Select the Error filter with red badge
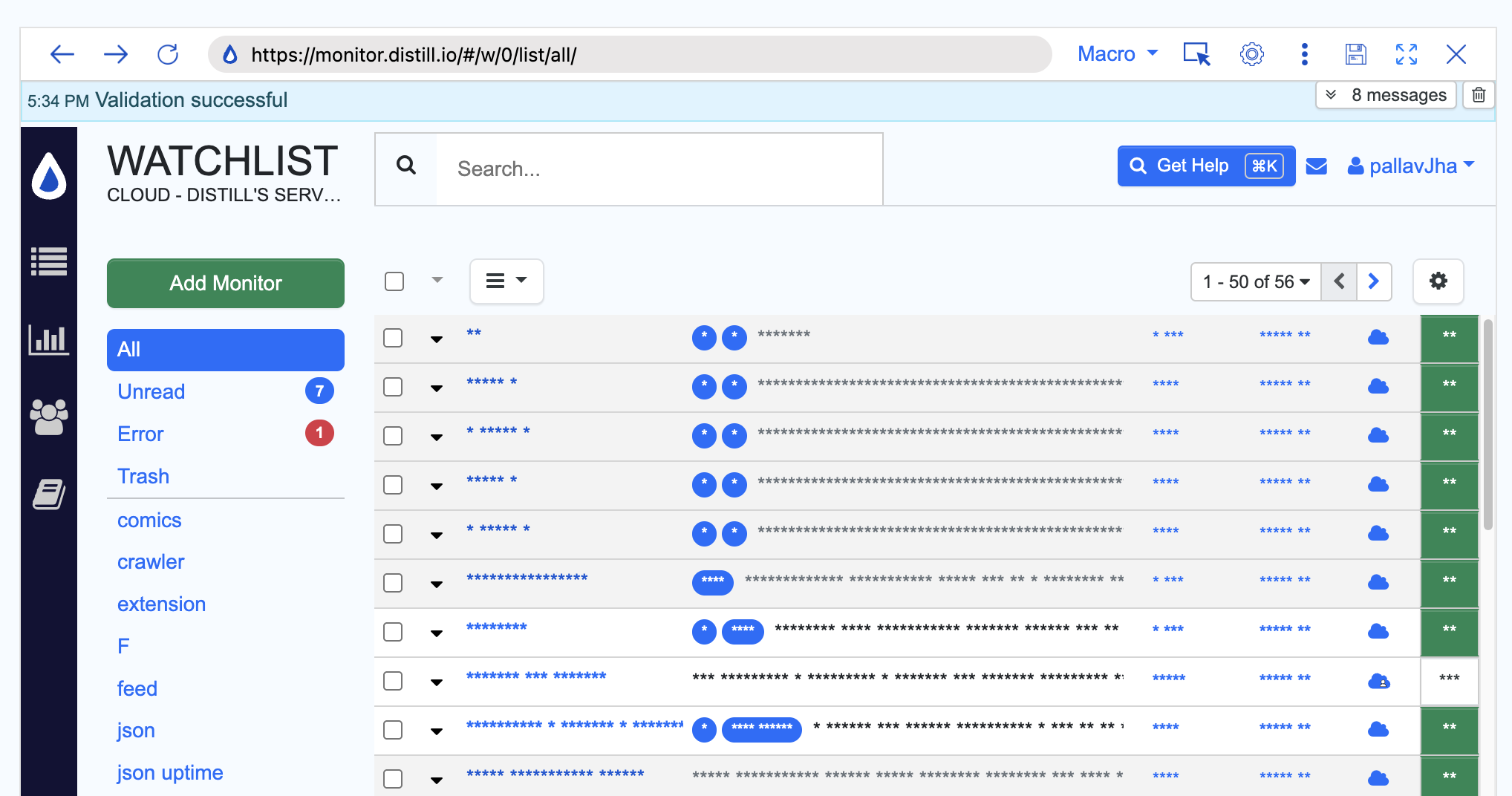 140,434
